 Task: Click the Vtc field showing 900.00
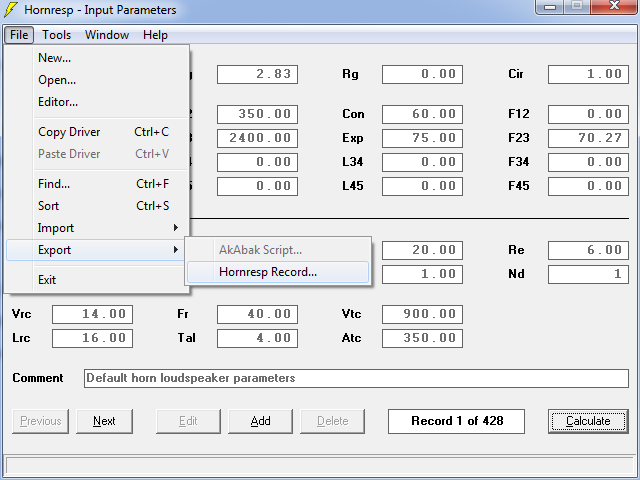422,314
